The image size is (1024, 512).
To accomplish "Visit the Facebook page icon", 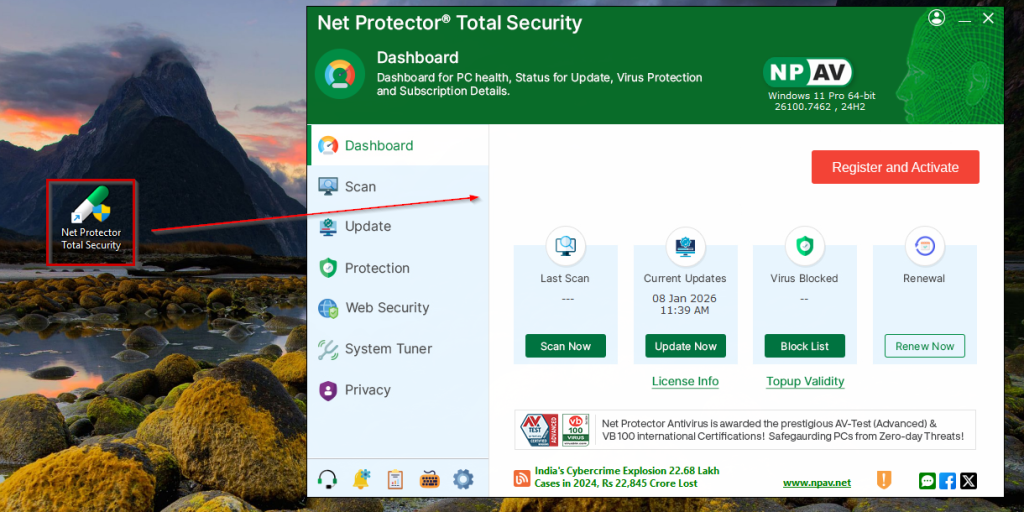I will tap(947, 481).
